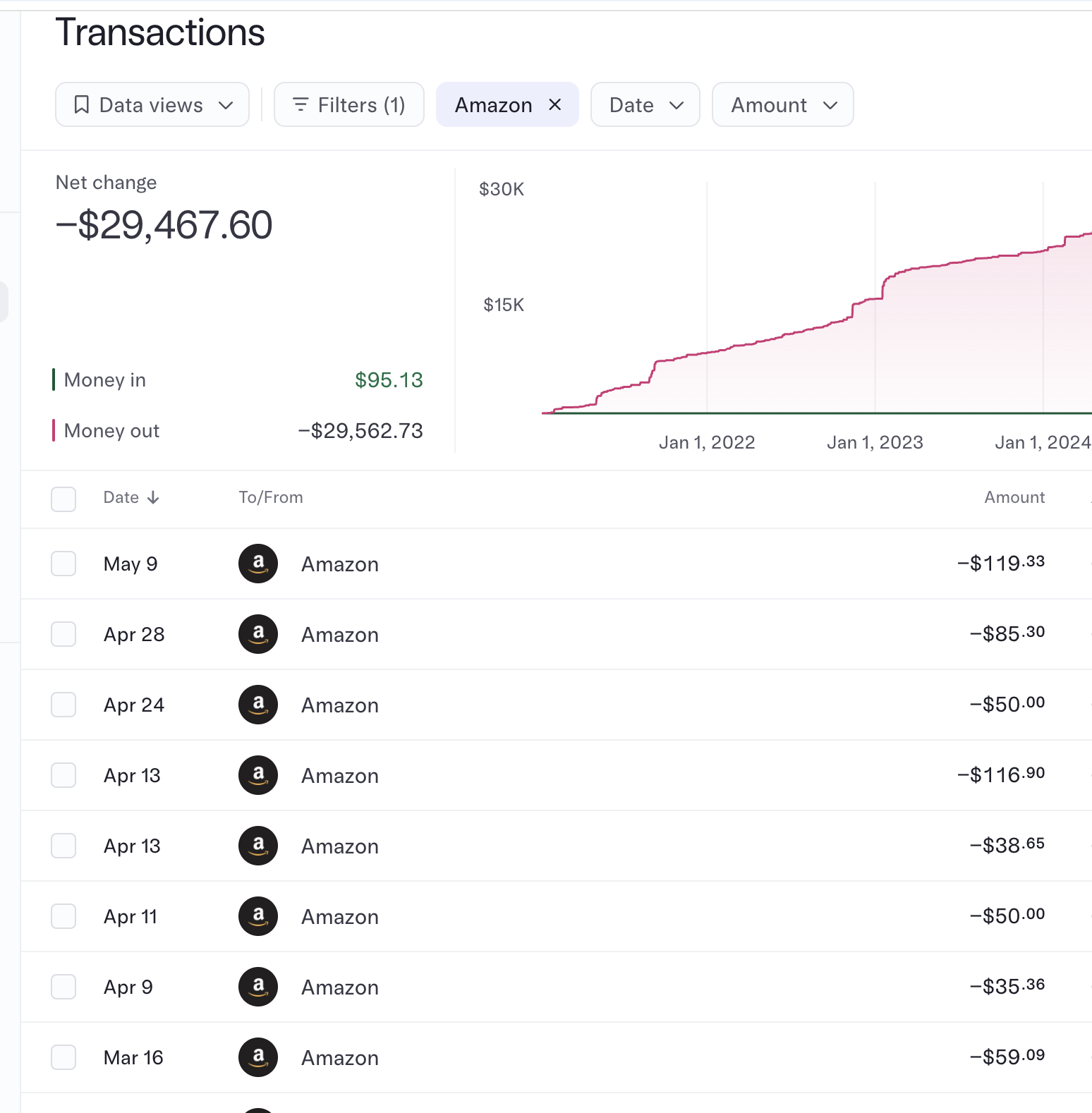Click the $30K chart axis label
Viewport: 1092px width, 1113px height.
click(502, 189)
